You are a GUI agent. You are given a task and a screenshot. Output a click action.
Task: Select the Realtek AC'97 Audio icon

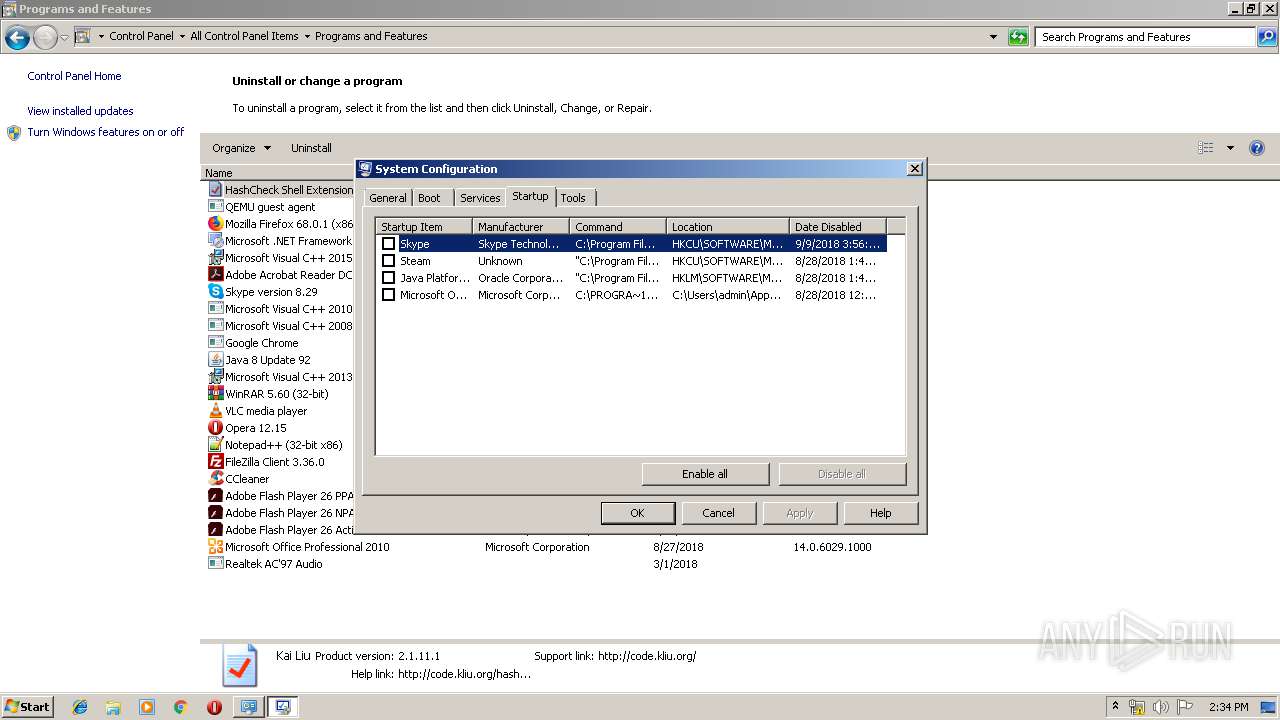point(215,563)
